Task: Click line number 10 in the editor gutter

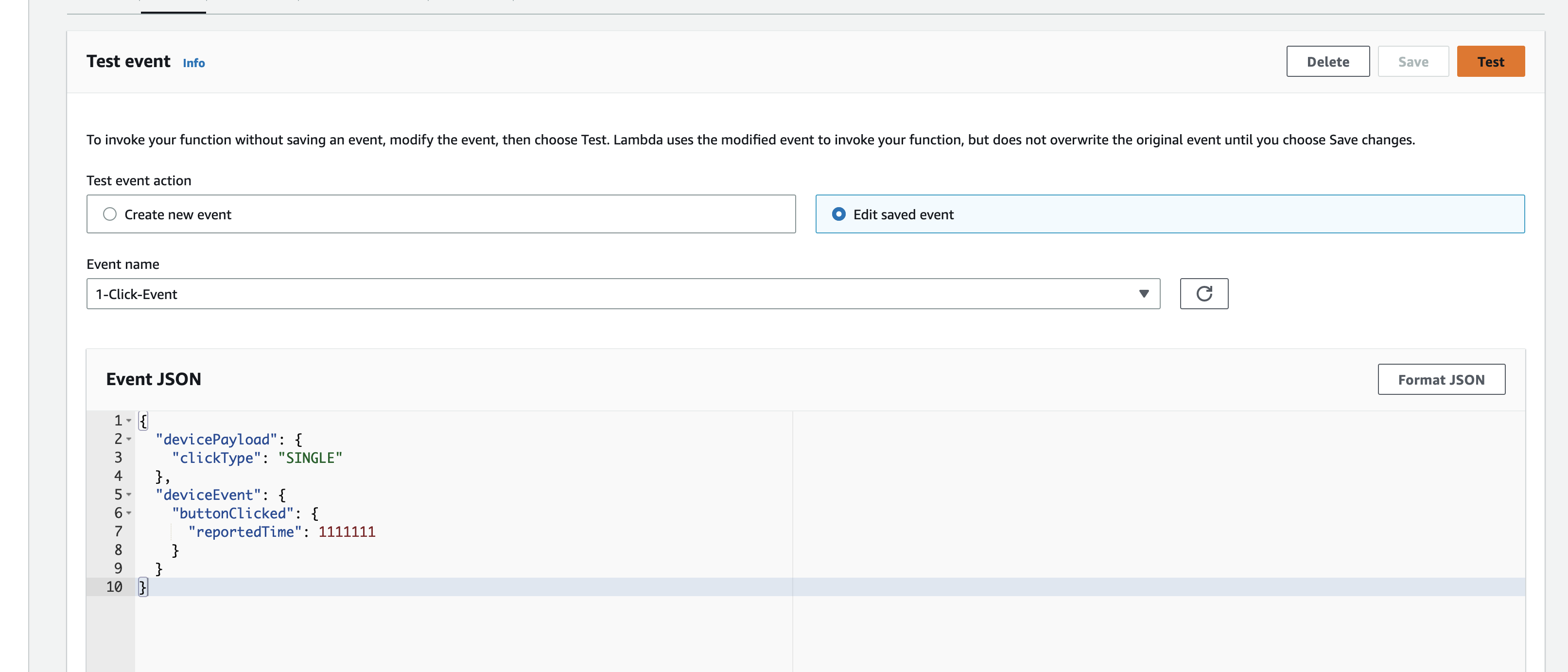Action: tap(114, 587)
